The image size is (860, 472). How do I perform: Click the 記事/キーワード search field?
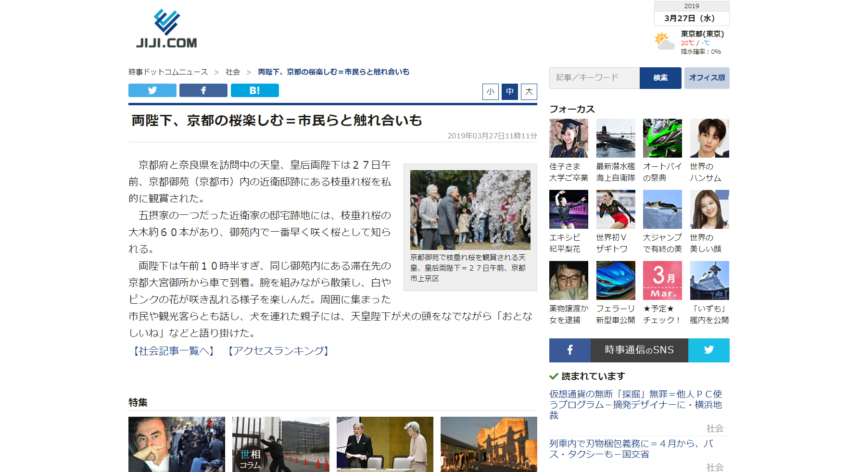point(593,78)
